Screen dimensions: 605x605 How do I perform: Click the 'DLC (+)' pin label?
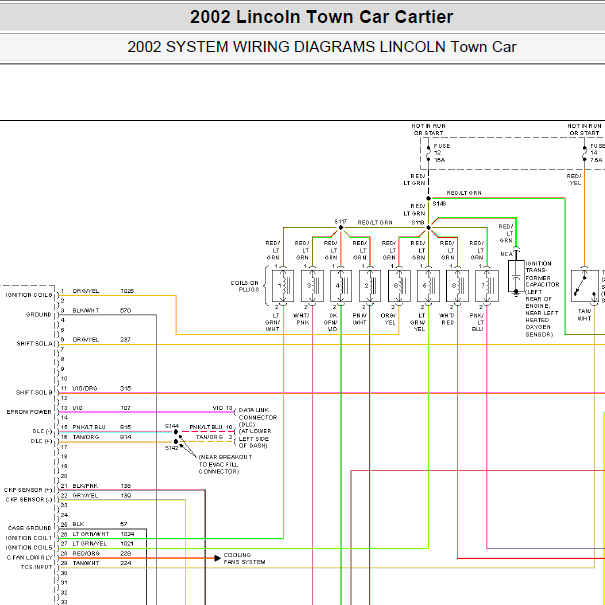(x=42, y=441)
